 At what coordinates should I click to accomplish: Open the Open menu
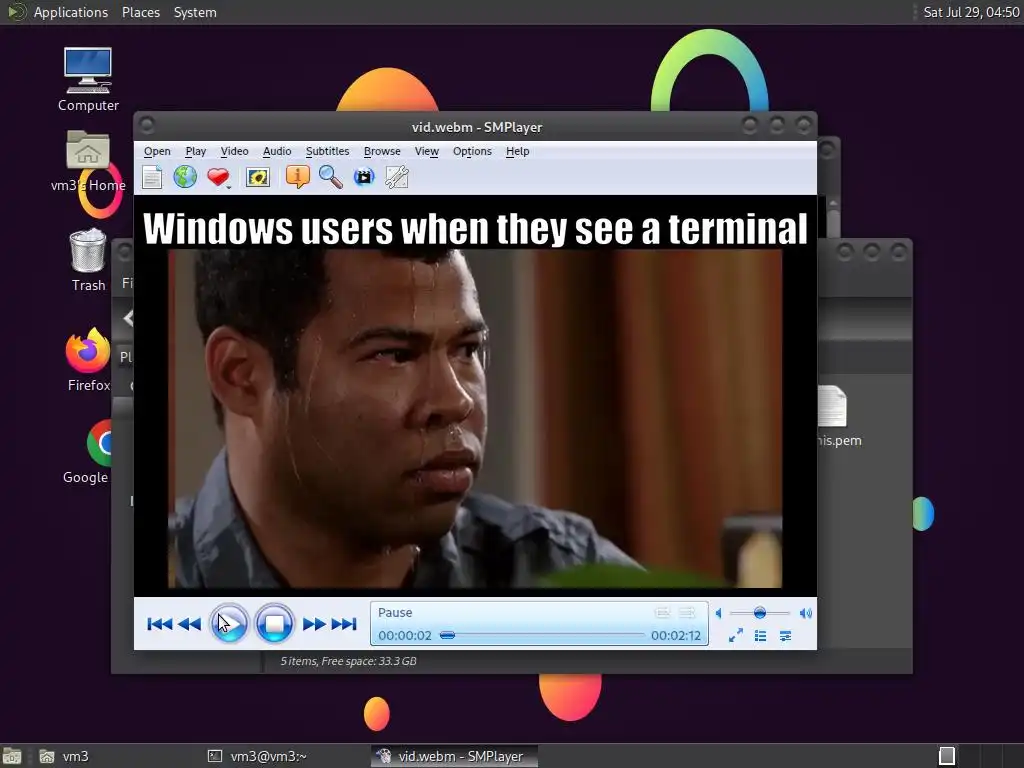click(x=157, y=152)
